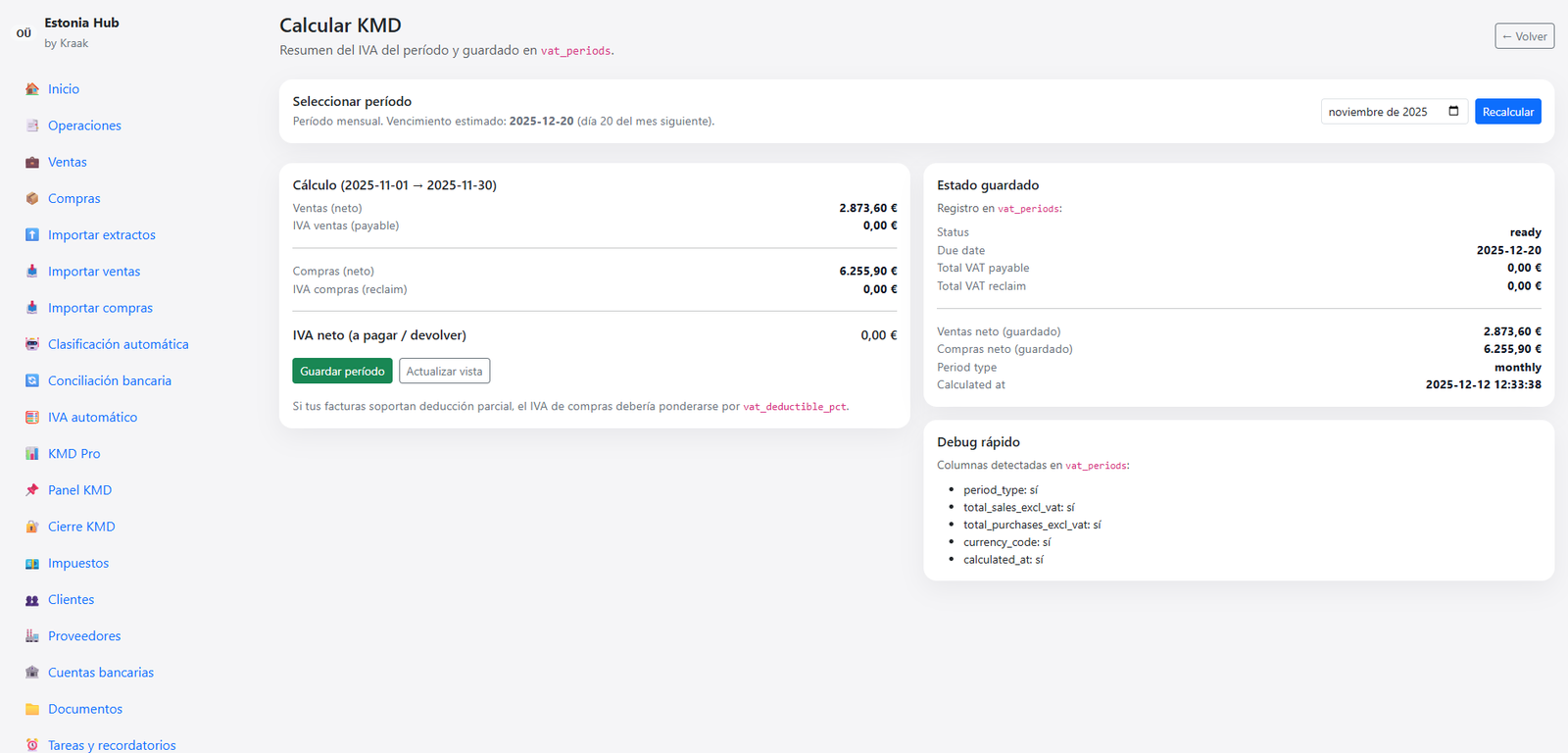Click the lock icon beside Cierre KMD
The width and height of the screenshot is (1568, 753).
[32, 527]
